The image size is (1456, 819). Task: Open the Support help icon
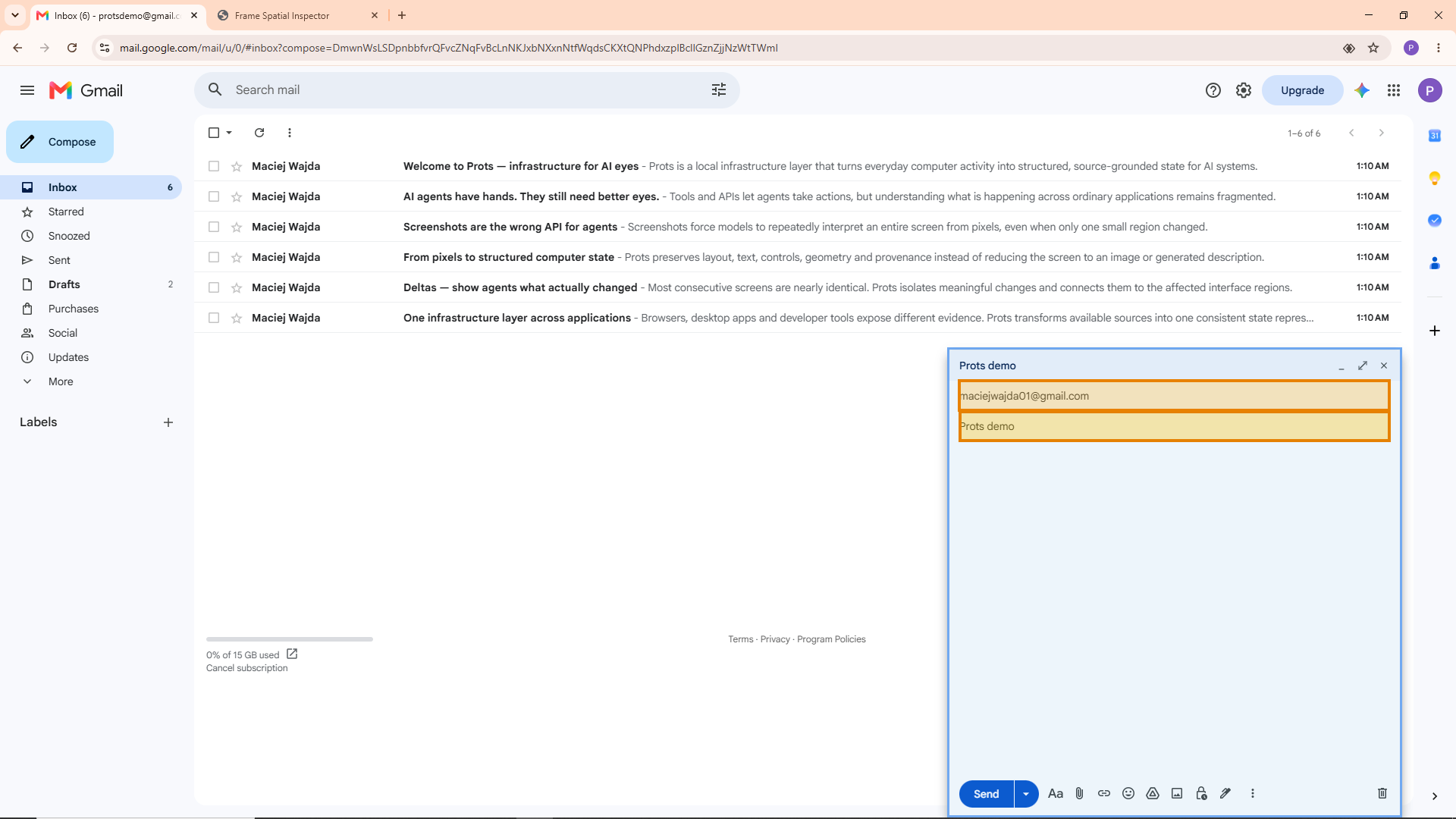pyautogui.click(x=1213, y=90)
